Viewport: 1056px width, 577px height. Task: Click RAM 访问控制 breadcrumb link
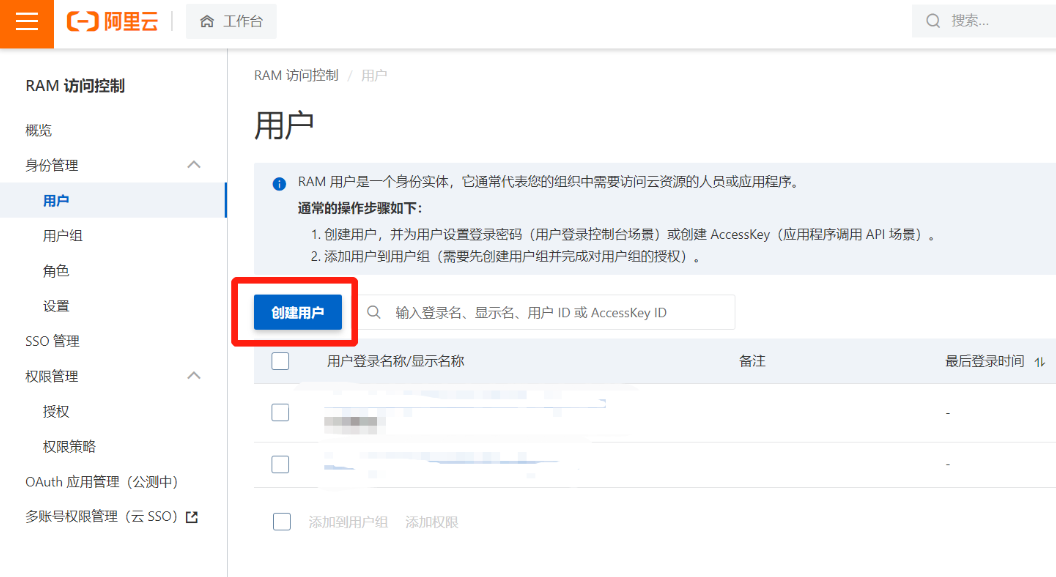(x=296, y=75)
